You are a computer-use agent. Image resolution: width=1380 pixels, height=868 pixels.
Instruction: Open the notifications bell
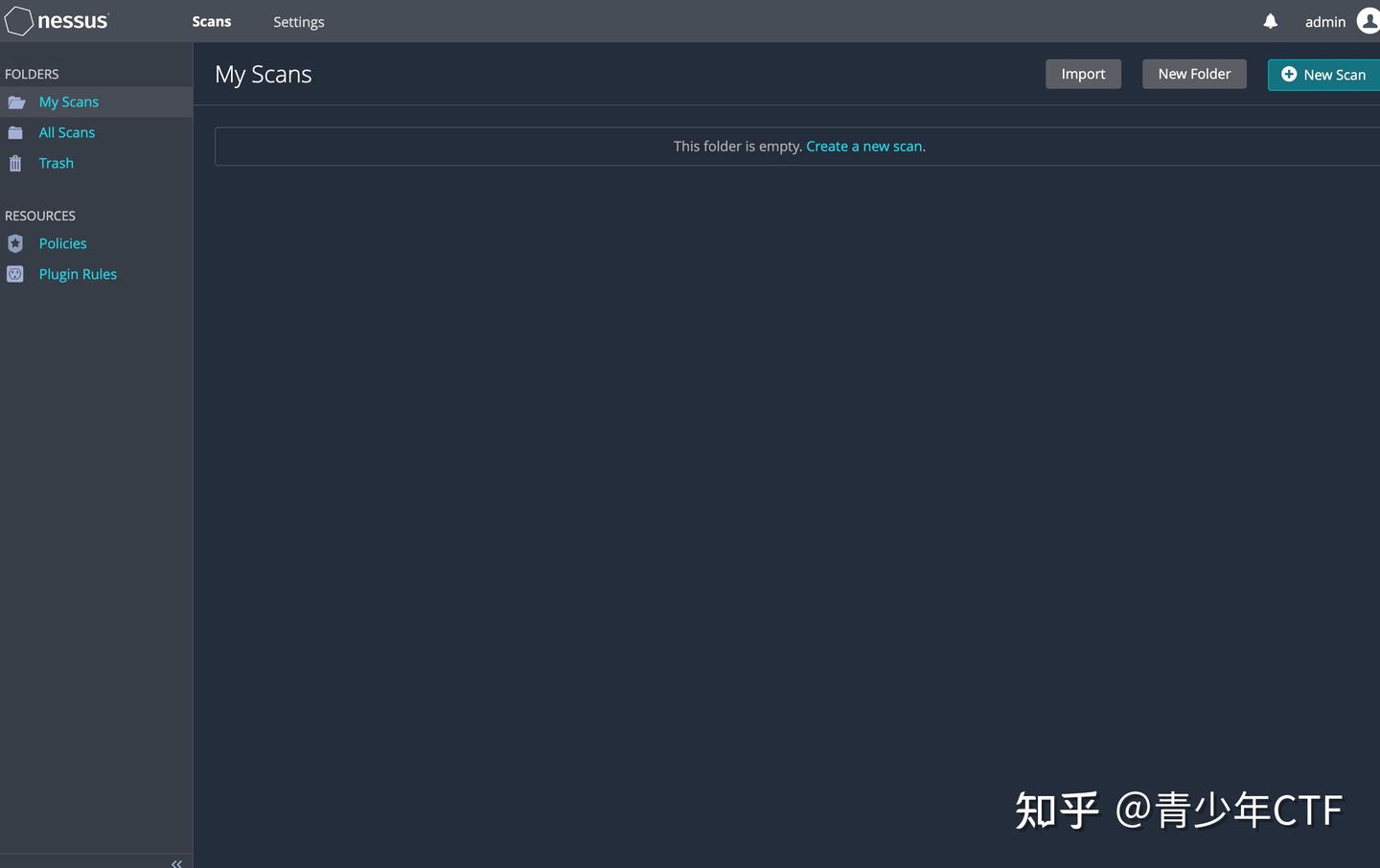[x=1269, y=20]
